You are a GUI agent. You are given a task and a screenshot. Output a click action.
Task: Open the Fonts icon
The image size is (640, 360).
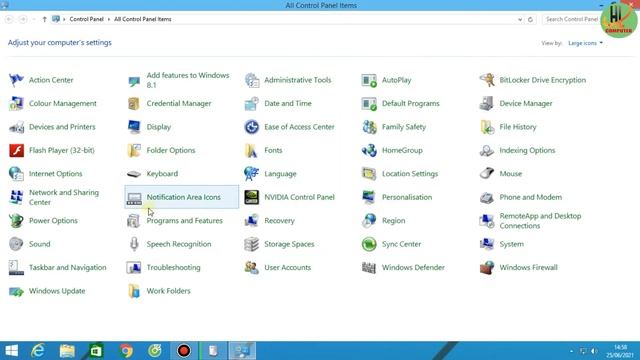pos(251,150)
